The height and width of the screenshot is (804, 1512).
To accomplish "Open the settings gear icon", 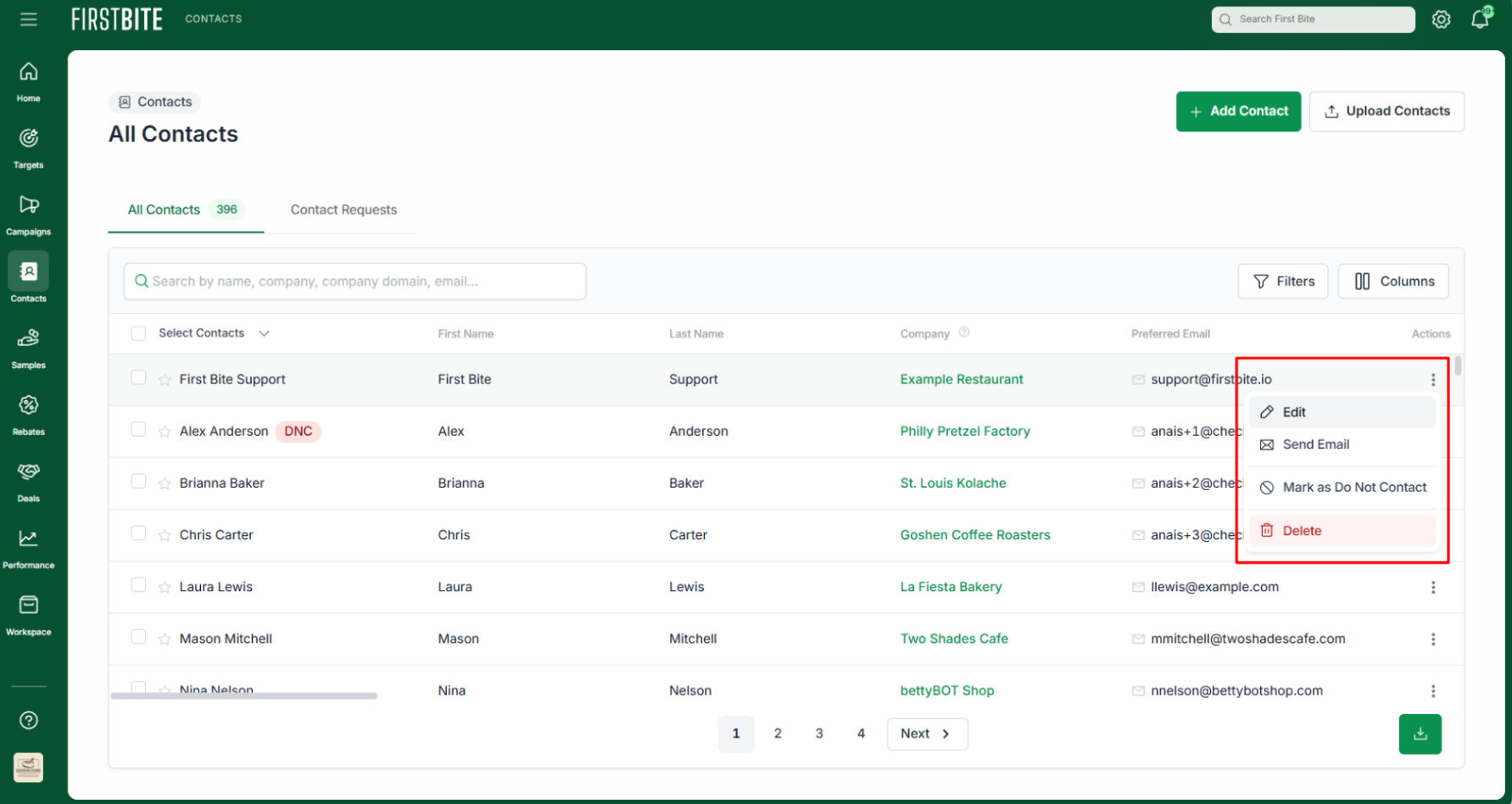I will [x=1441, y=19].
